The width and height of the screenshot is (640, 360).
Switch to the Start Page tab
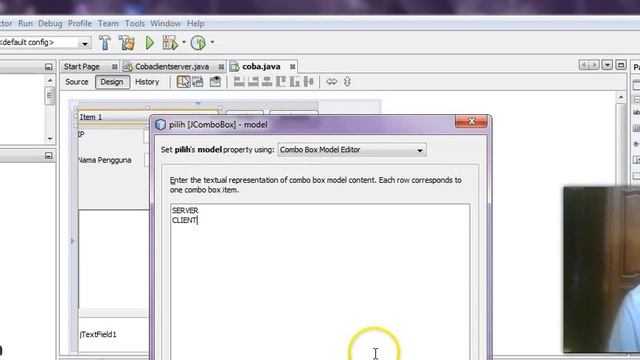click(82, 67)
